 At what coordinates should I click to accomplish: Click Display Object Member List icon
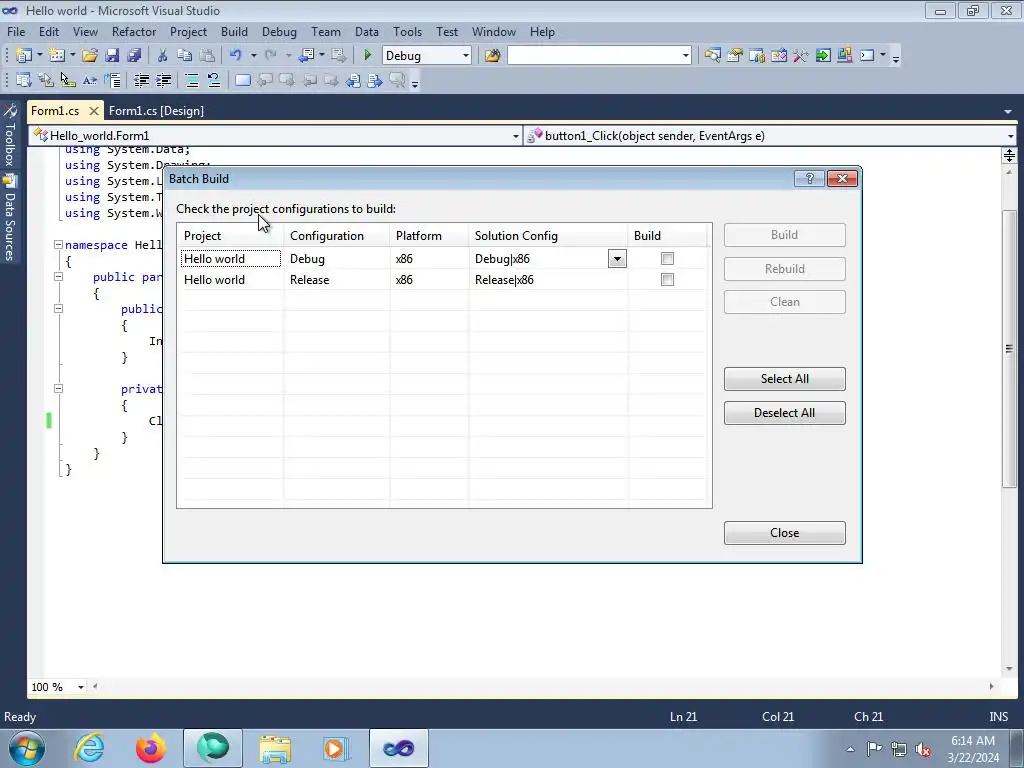click(24, 80)
